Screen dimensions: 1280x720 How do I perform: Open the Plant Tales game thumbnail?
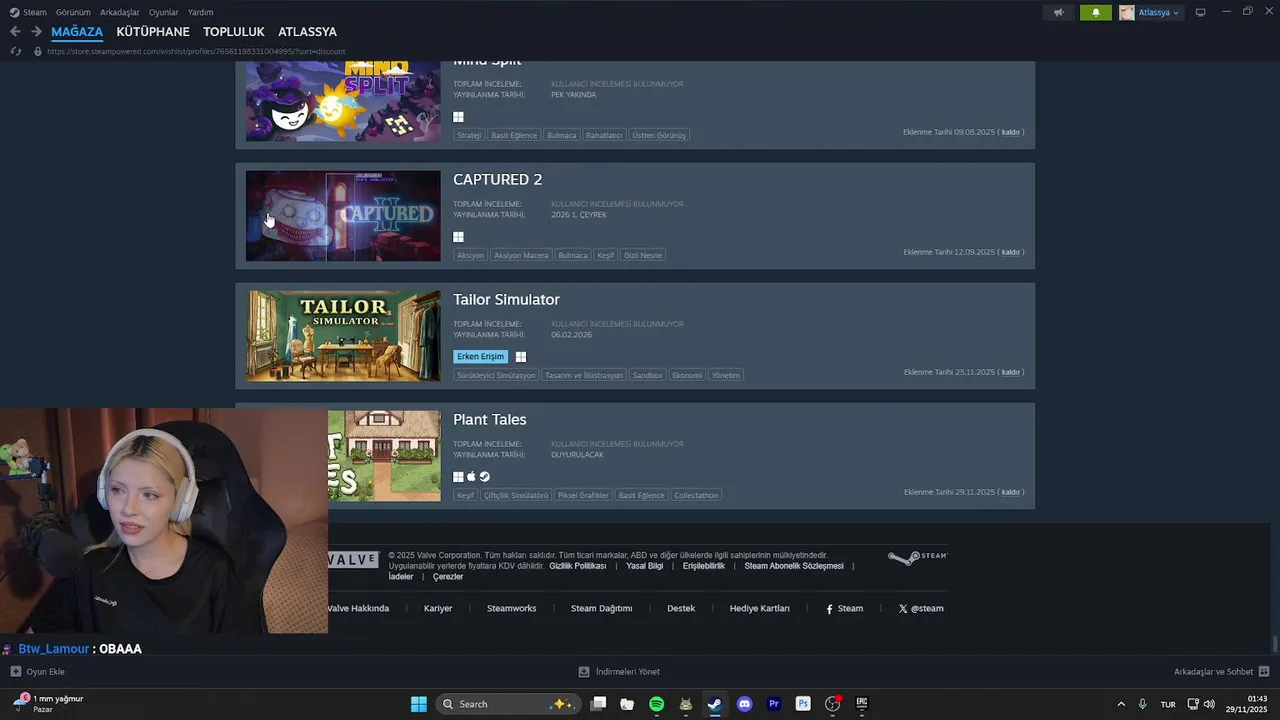tap(385, 456)
